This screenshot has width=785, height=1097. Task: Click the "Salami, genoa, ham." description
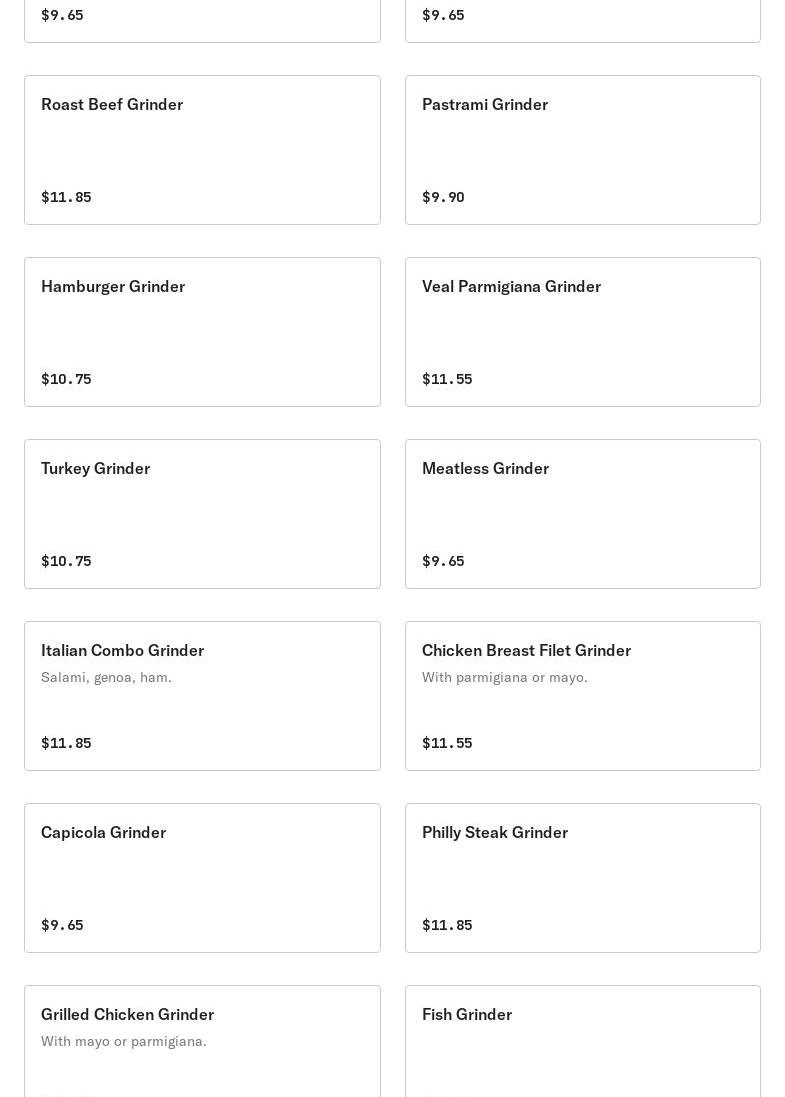click(106, 677)
